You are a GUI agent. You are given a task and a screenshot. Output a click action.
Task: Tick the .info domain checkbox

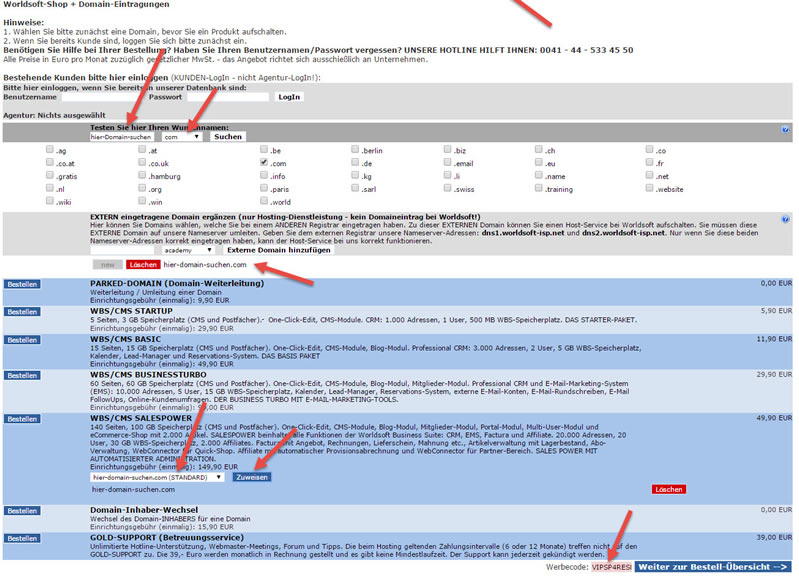(x=264, y=175)
